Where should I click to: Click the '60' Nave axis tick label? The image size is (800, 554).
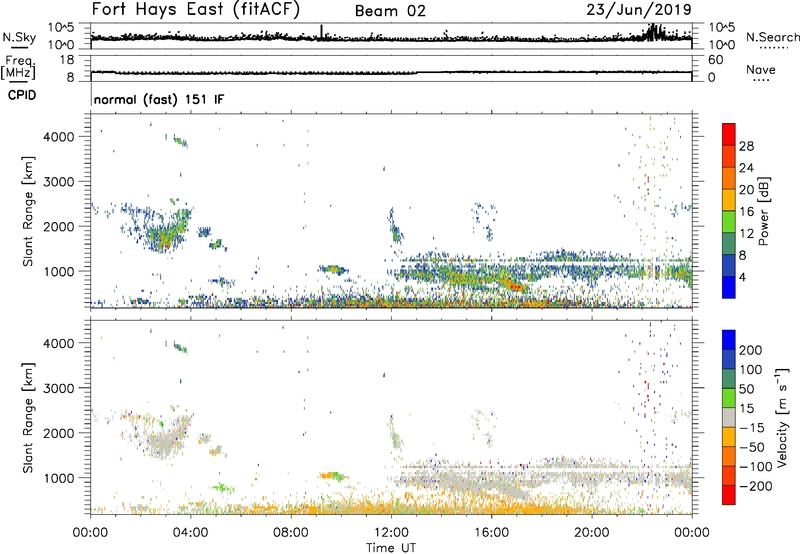pyautogui.click(x=716, y=60)
